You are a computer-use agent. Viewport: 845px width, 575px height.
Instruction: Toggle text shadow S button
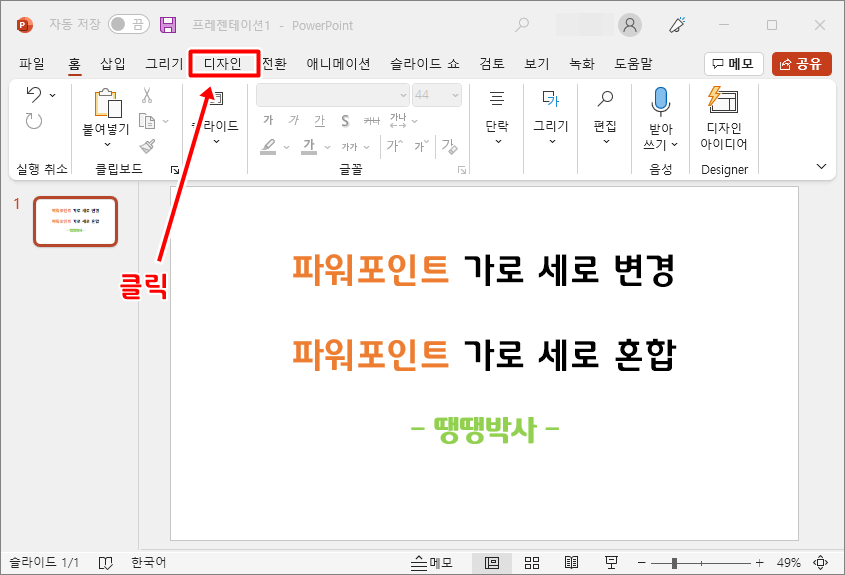tap(345, 121)
